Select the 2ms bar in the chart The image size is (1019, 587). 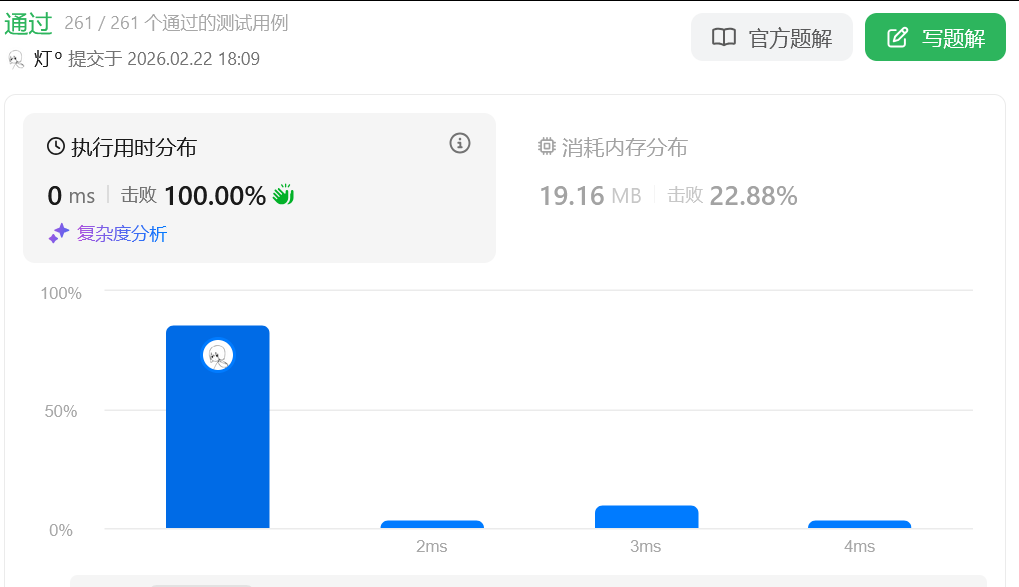[432, 524]
